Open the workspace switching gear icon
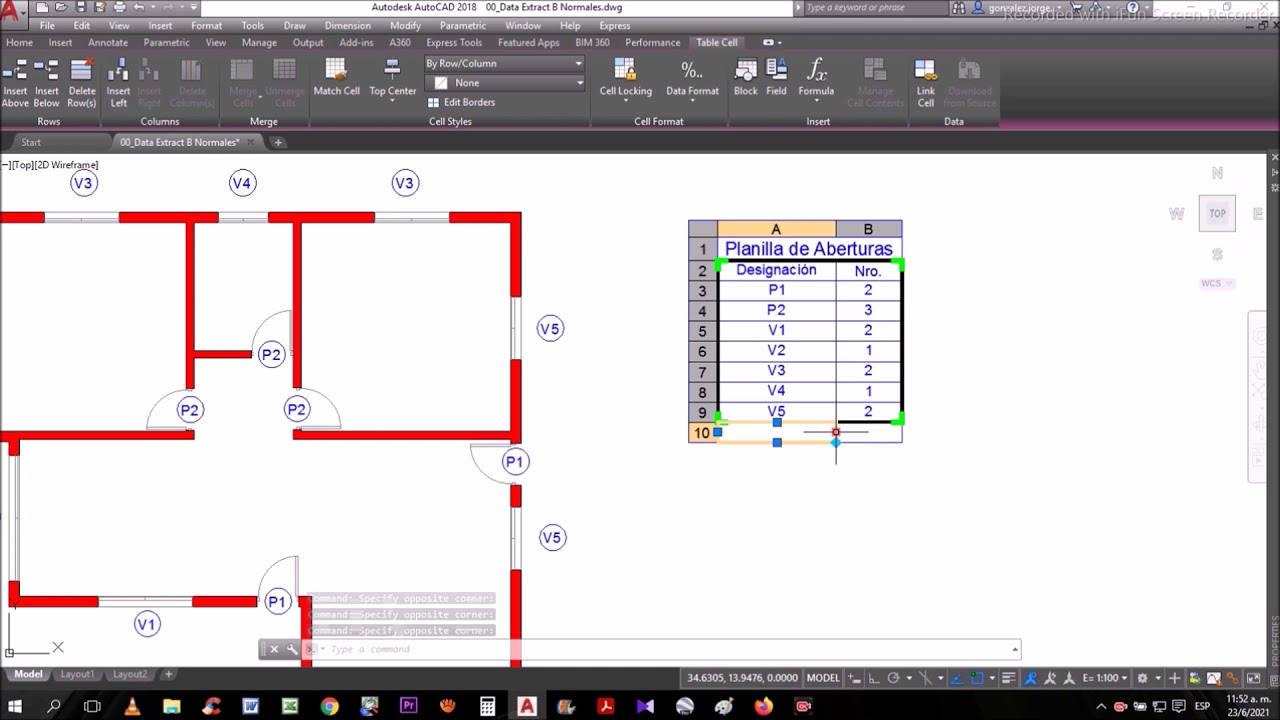Screen dimensions: 1280x720 [x=1142, y=678]
